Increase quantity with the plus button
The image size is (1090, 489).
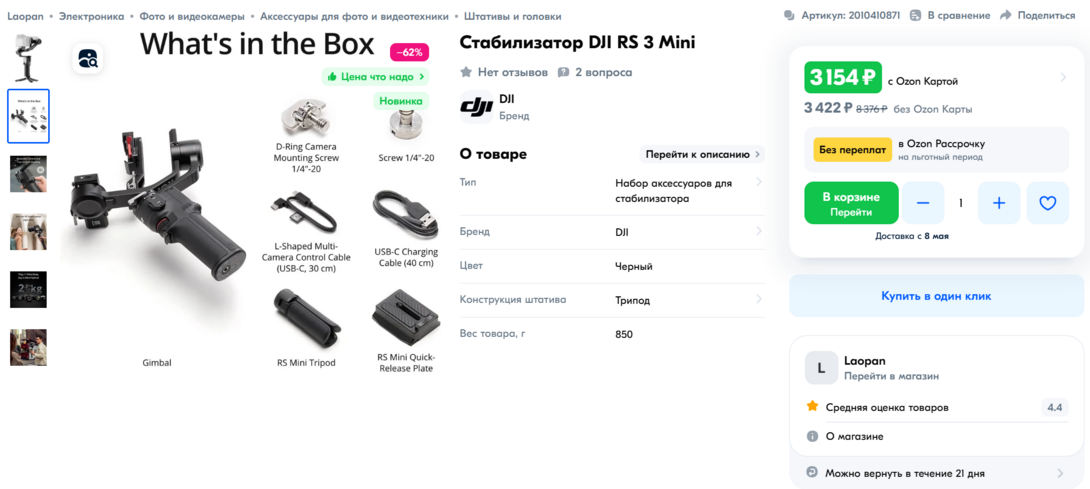click(x=999, y=203)
